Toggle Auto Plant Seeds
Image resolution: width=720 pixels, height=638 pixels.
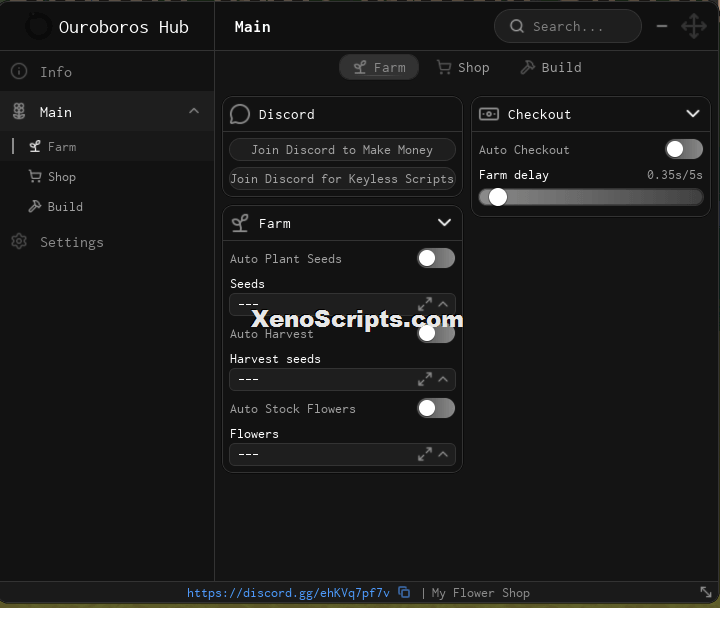436,258
